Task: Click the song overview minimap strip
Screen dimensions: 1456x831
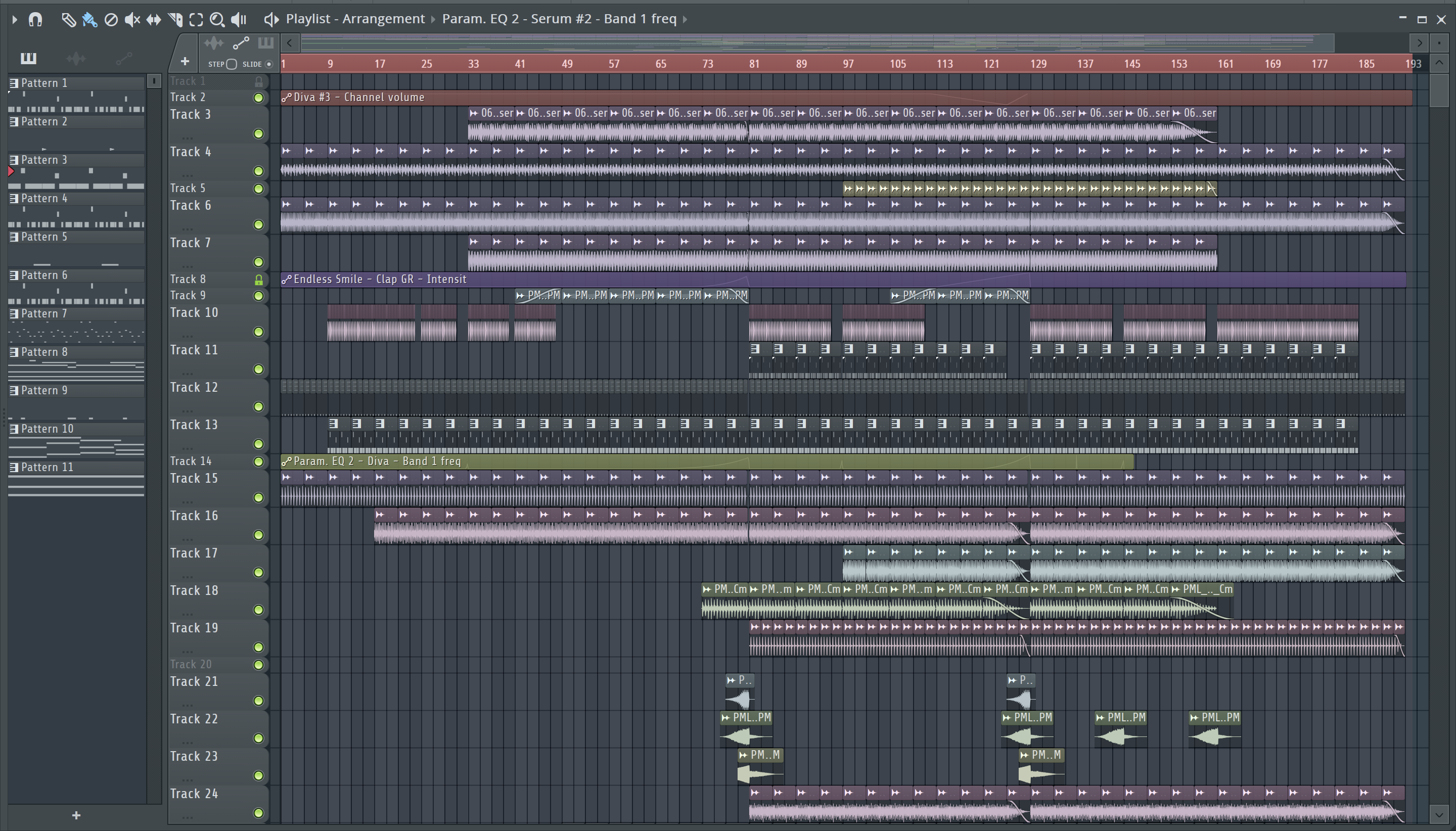Action: click(817, 43)
